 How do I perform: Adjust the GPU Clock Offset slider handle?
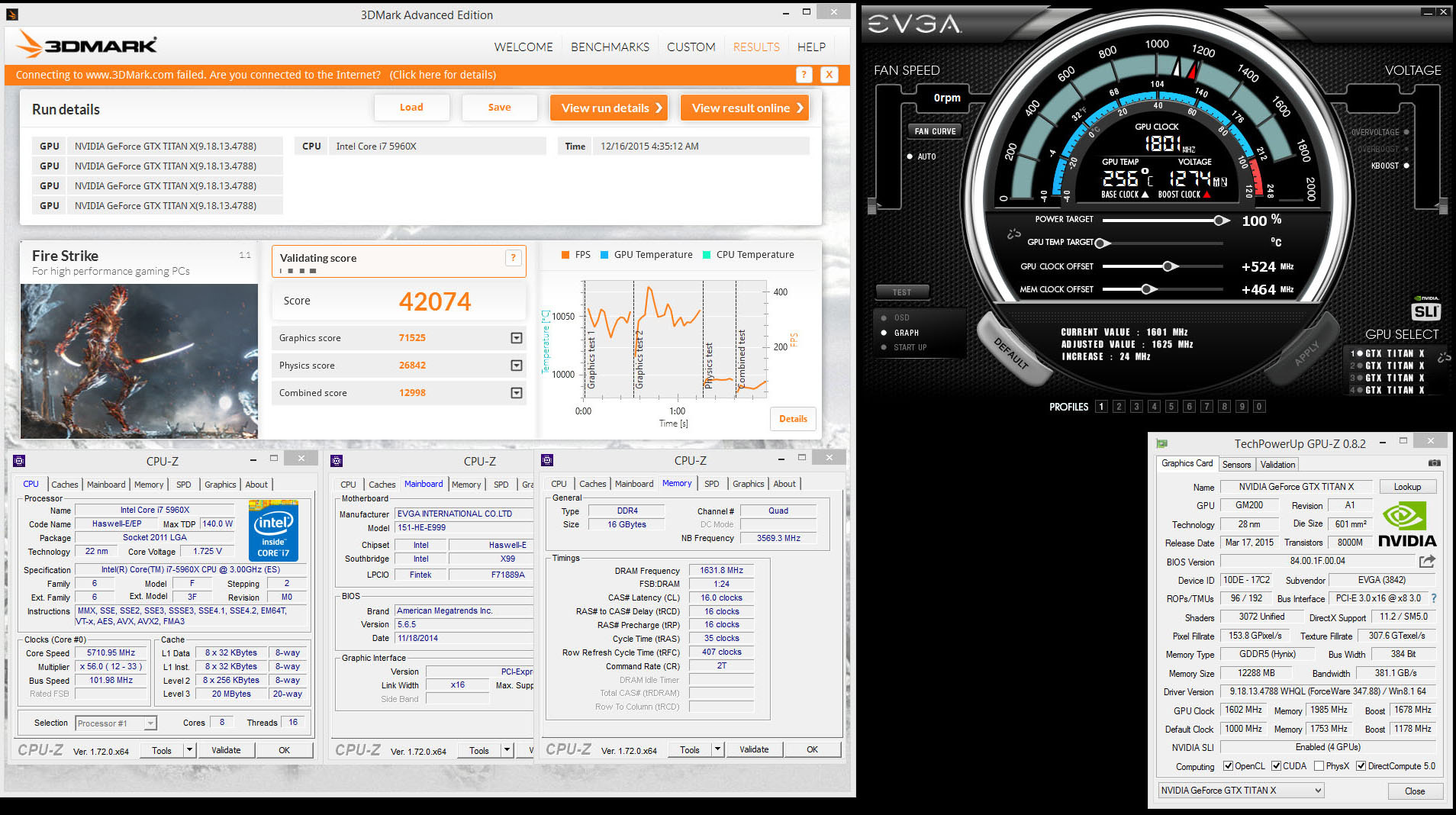click(x=1169, y=266)
